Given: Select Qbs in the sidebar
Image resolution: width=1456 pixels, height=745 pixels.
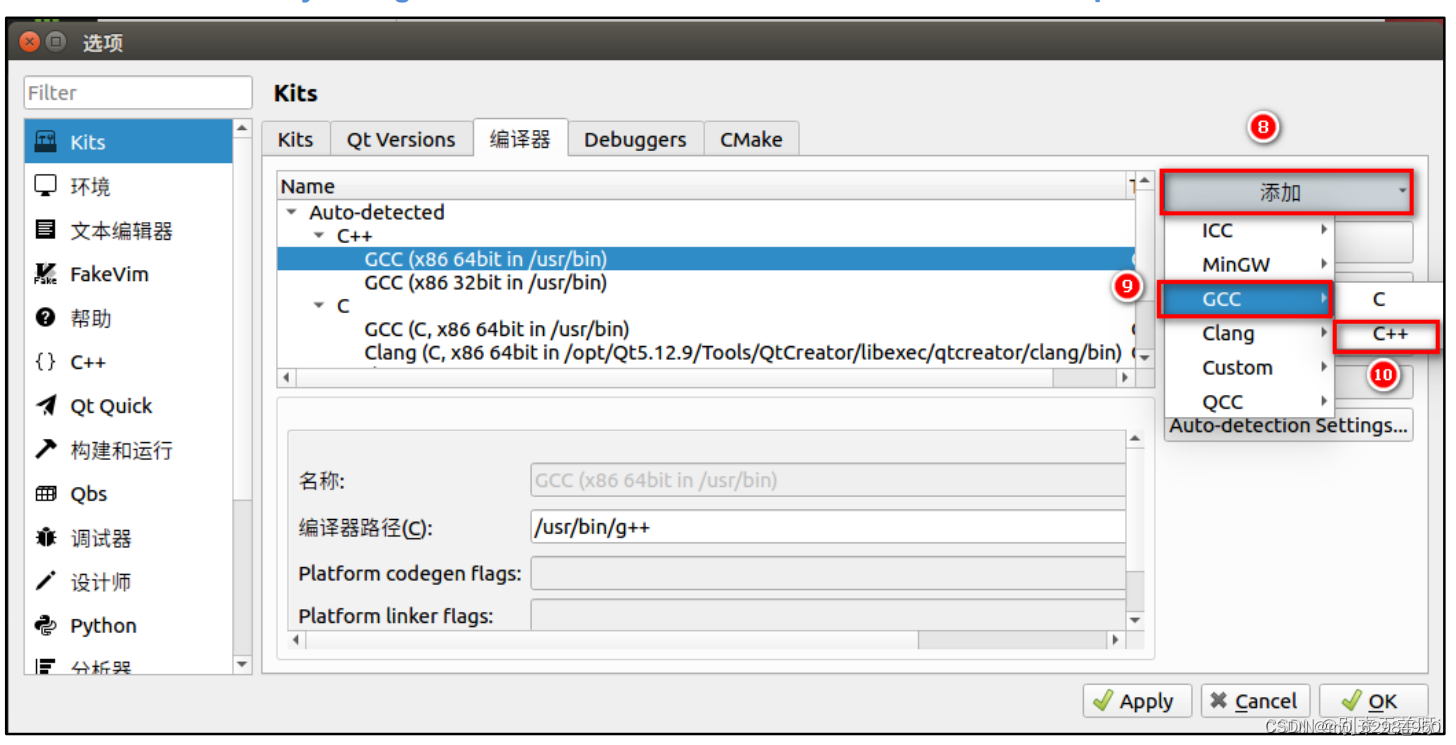Looking at the screenshot, I should coord(85,493).
